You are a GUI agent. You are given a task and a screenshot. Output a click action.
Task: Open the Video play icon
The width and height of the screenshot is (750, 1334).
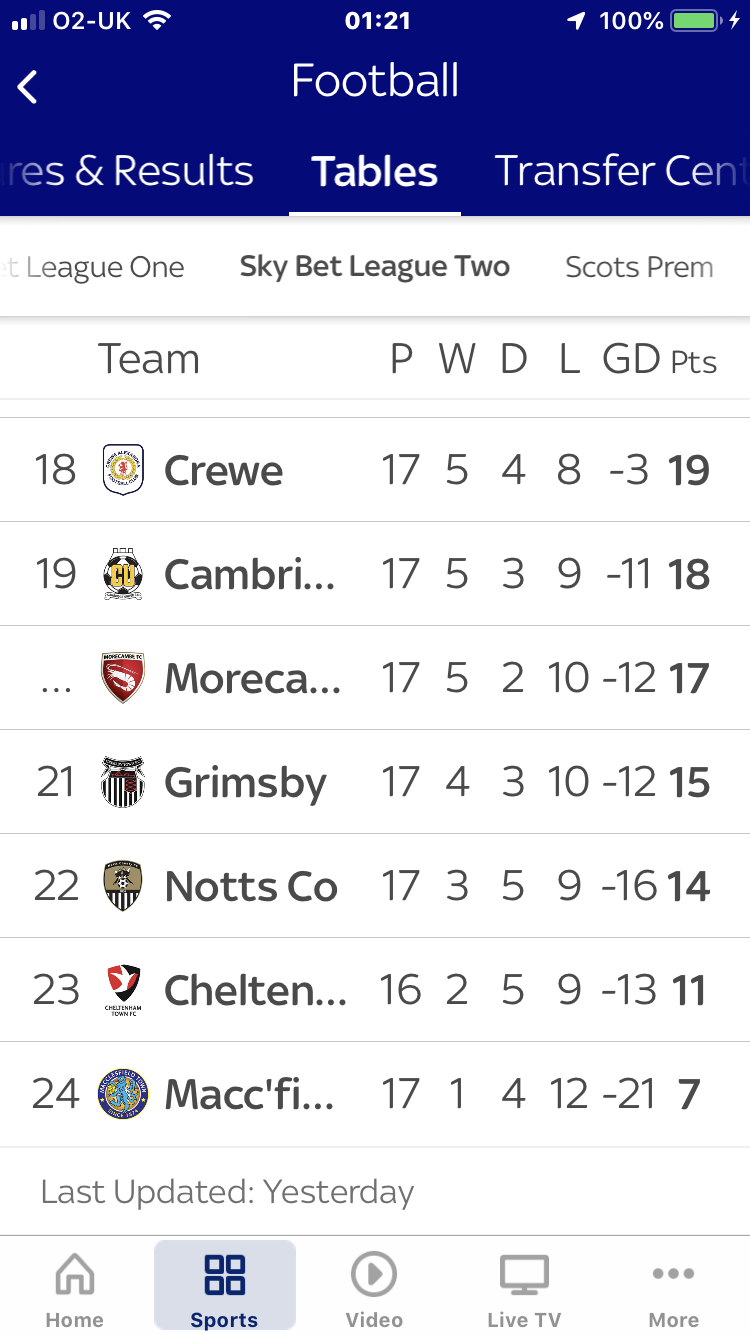(374, 1275)
